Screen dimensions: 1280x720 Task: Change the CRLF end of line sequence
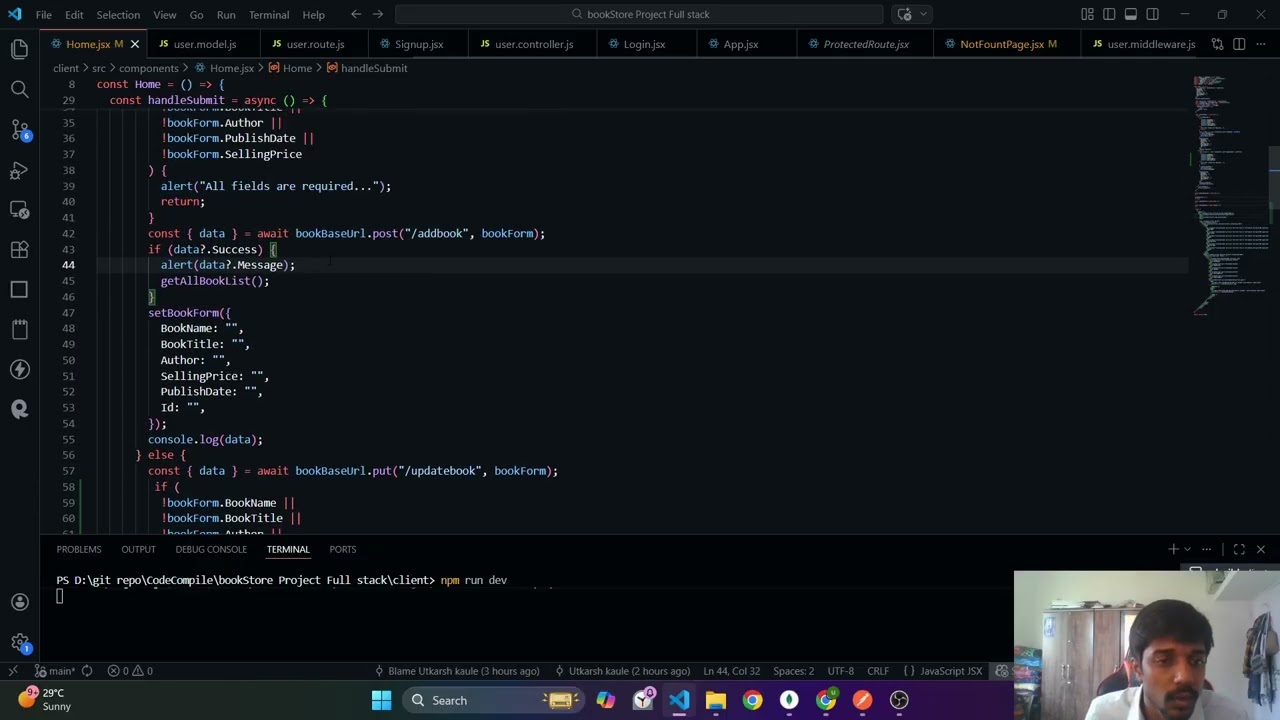click(878, 671)
